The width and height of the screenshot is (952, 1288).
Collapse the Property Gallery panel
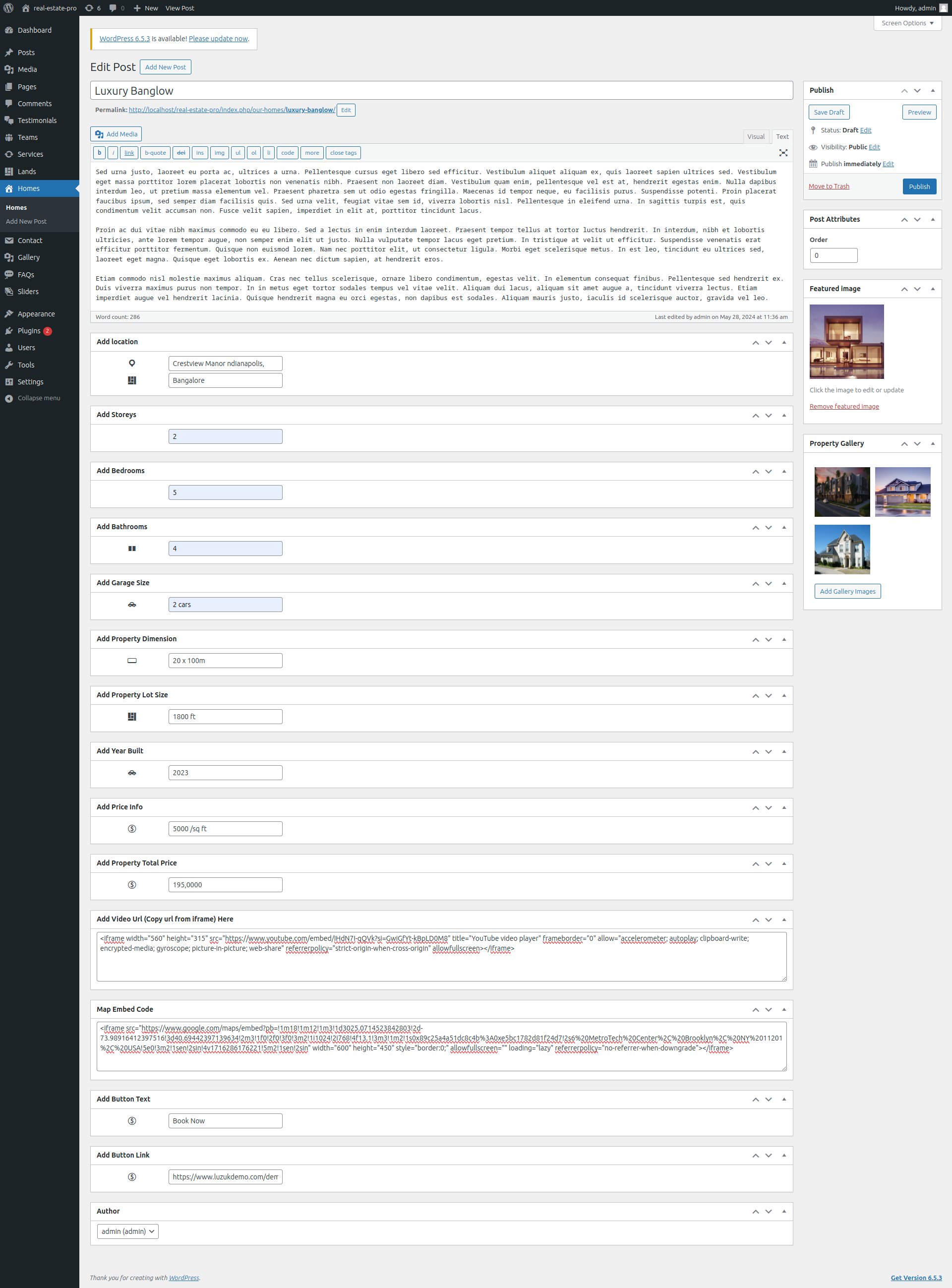[x=932, y=444]
